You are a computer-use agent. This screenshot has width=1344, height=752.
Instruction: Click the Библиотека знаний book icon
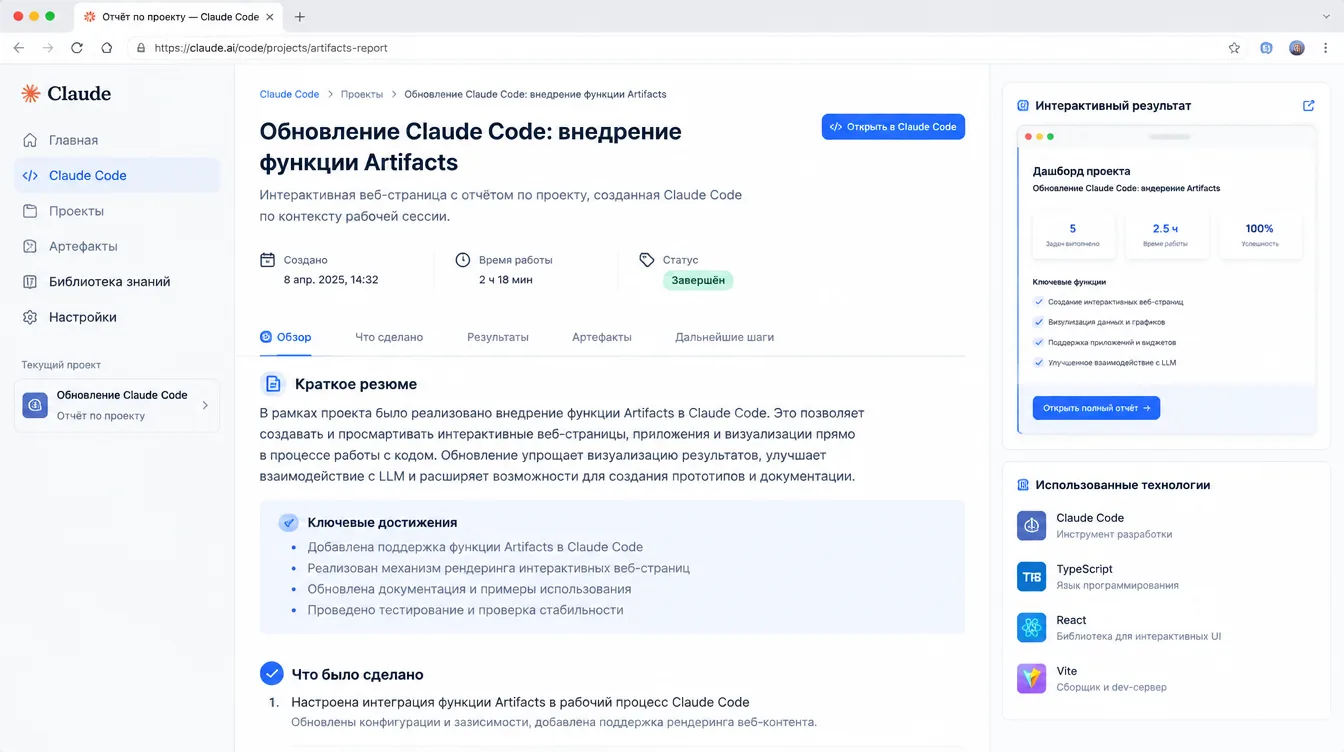click(30, 282)
